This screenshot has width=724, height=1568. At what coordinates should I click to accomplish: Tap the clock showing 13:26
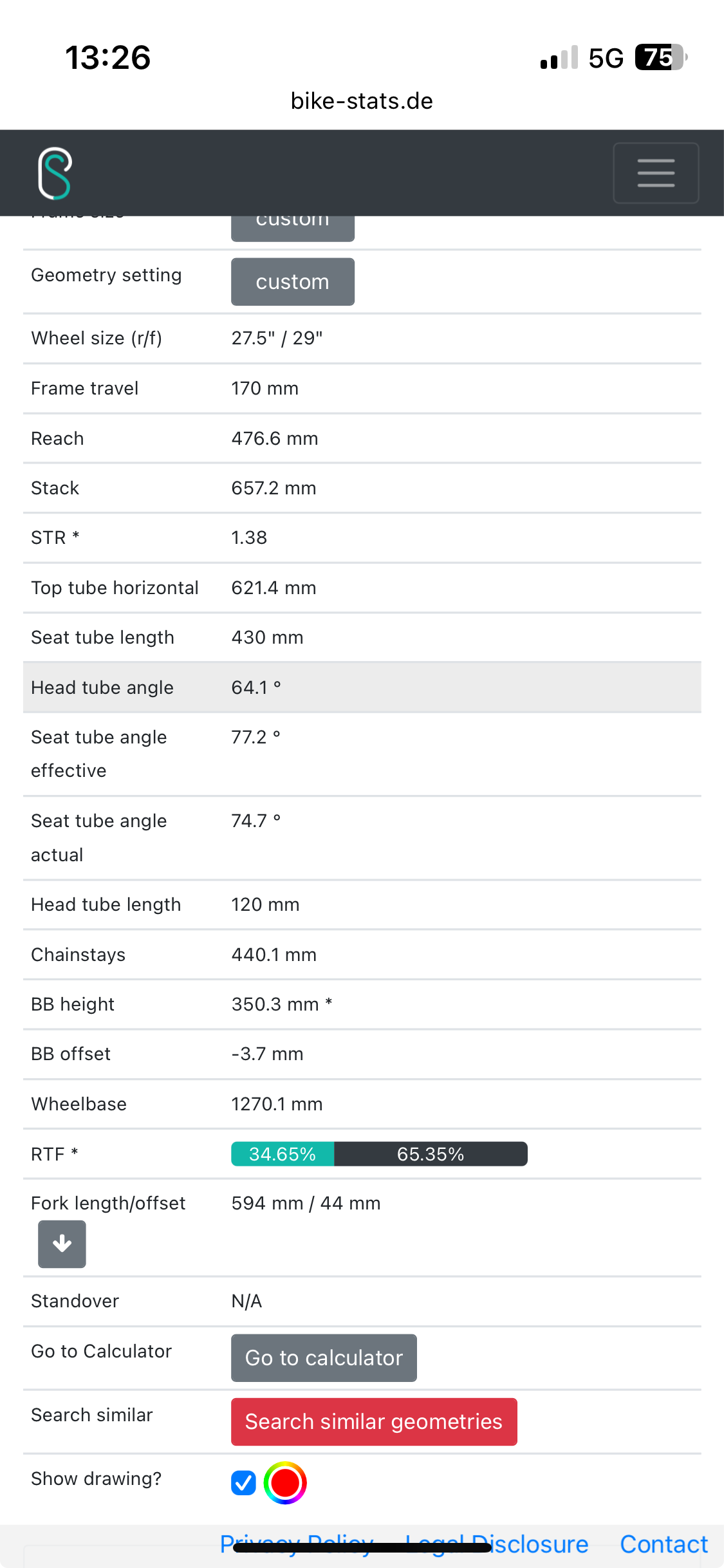point(108,57)
